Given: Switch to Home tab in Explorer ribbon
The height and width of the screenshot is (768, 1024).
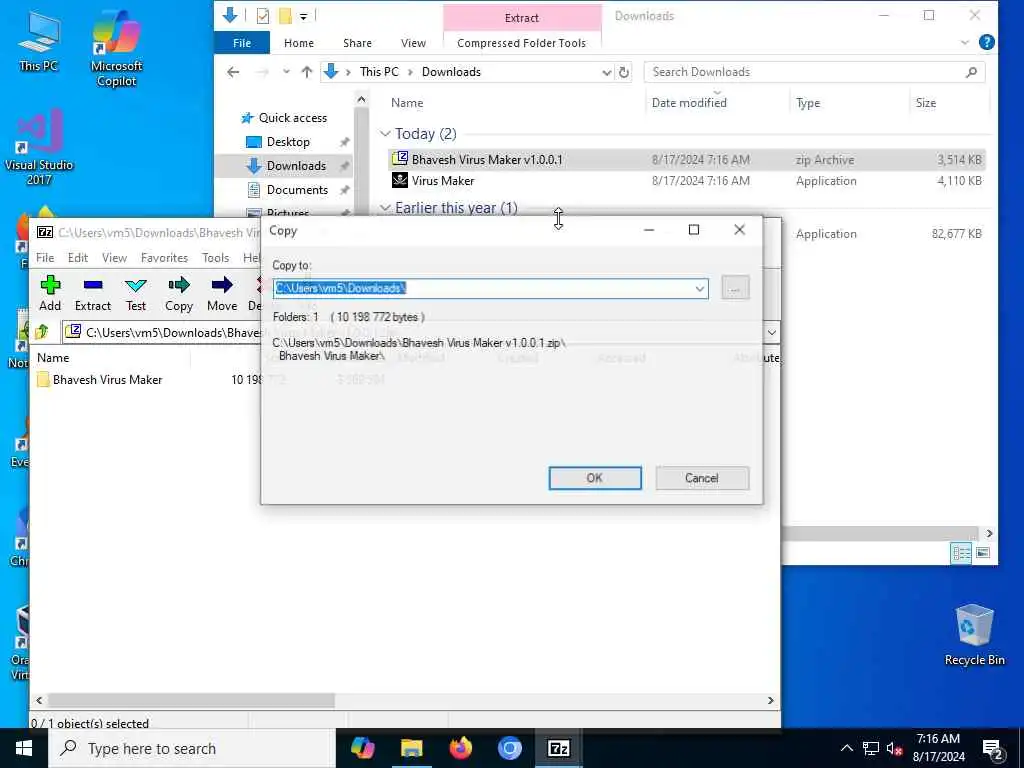Looking at the screenshot, I should tap(298, 43).
